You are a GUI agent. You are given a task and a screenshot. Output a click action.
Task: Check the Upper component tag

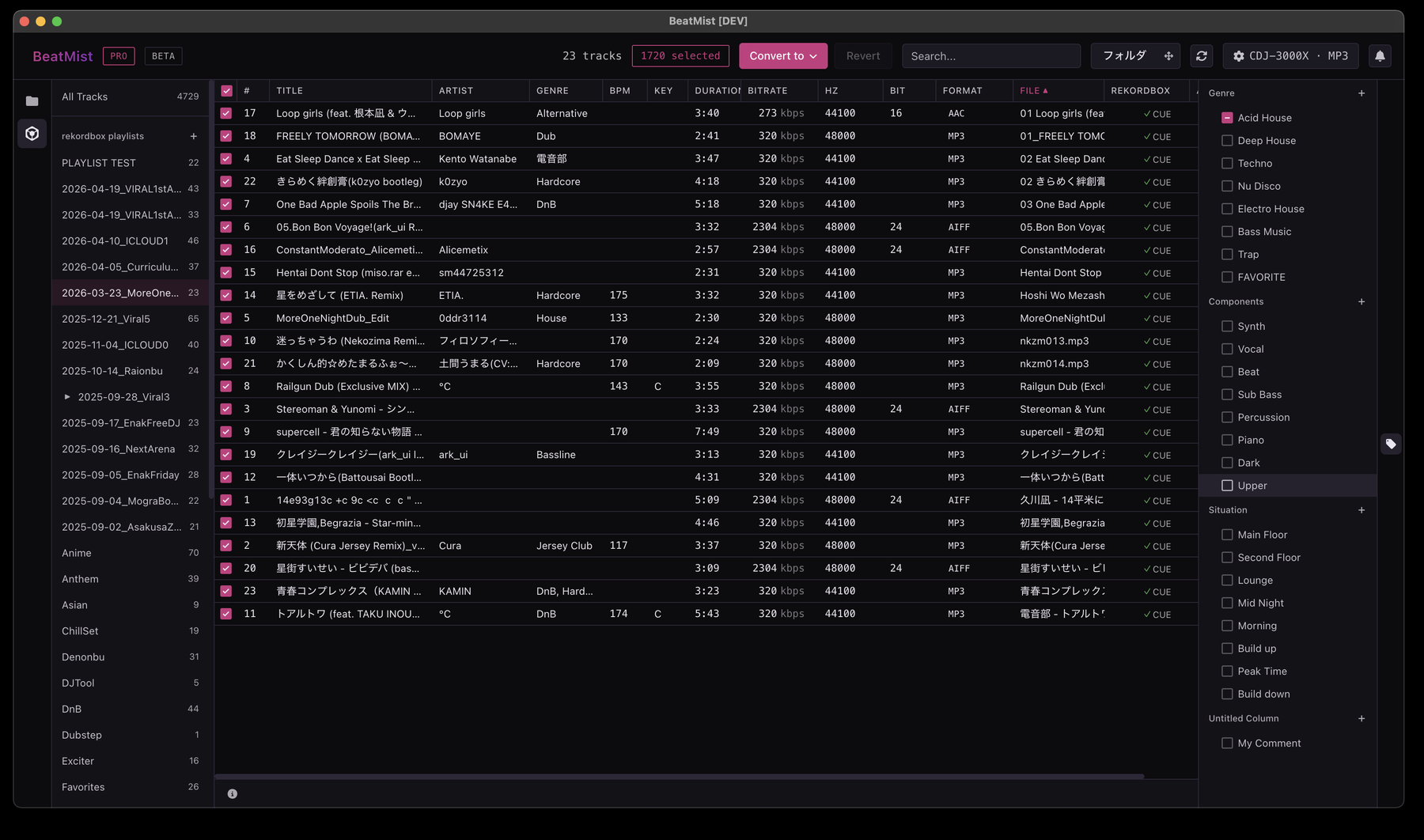1227,486
